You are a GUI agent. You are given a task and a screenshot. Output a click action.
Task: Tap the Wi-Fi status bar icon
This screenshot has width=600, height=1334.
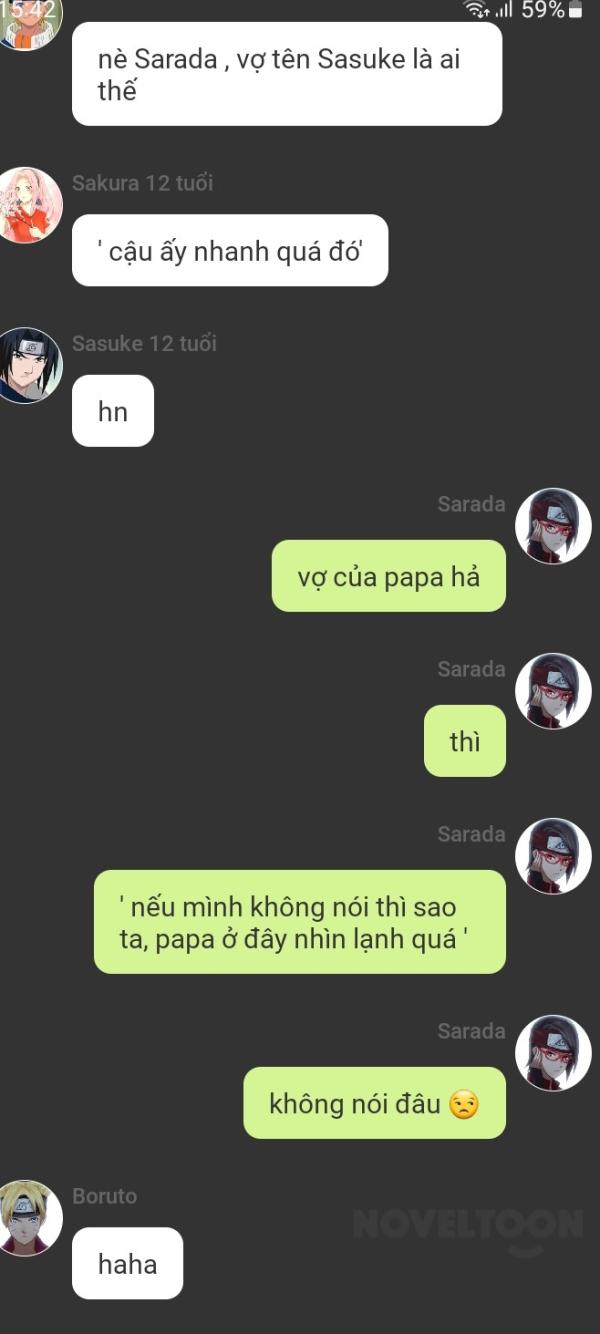pyautogui.click(x=476, y=10)
